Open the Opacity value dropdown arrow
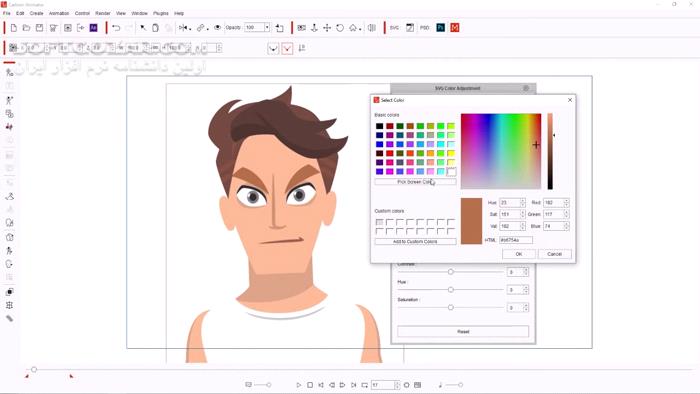The height and width of the screenshot is (394, 700). point(267,28)
